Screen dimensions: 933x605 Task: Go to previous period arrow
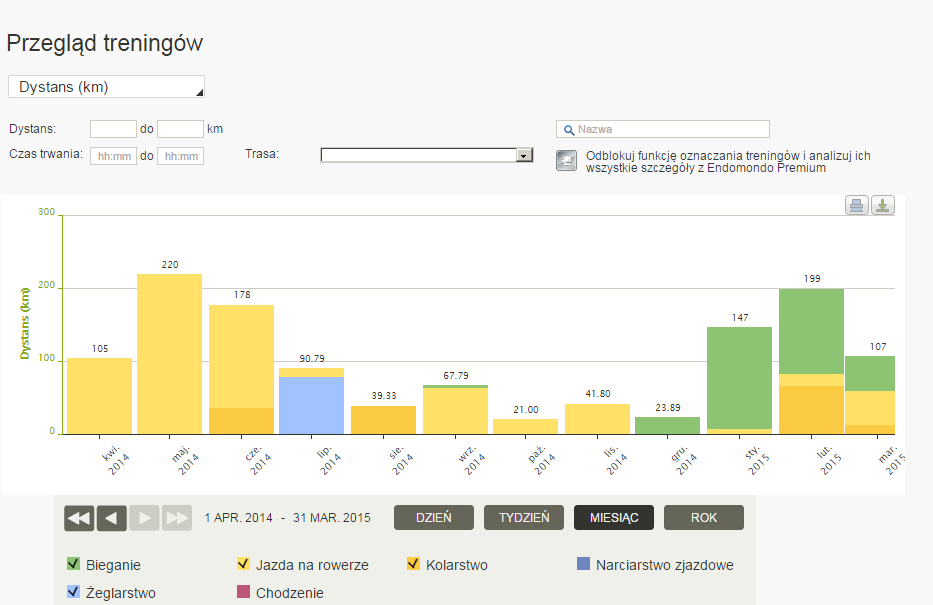click(112, 518)
